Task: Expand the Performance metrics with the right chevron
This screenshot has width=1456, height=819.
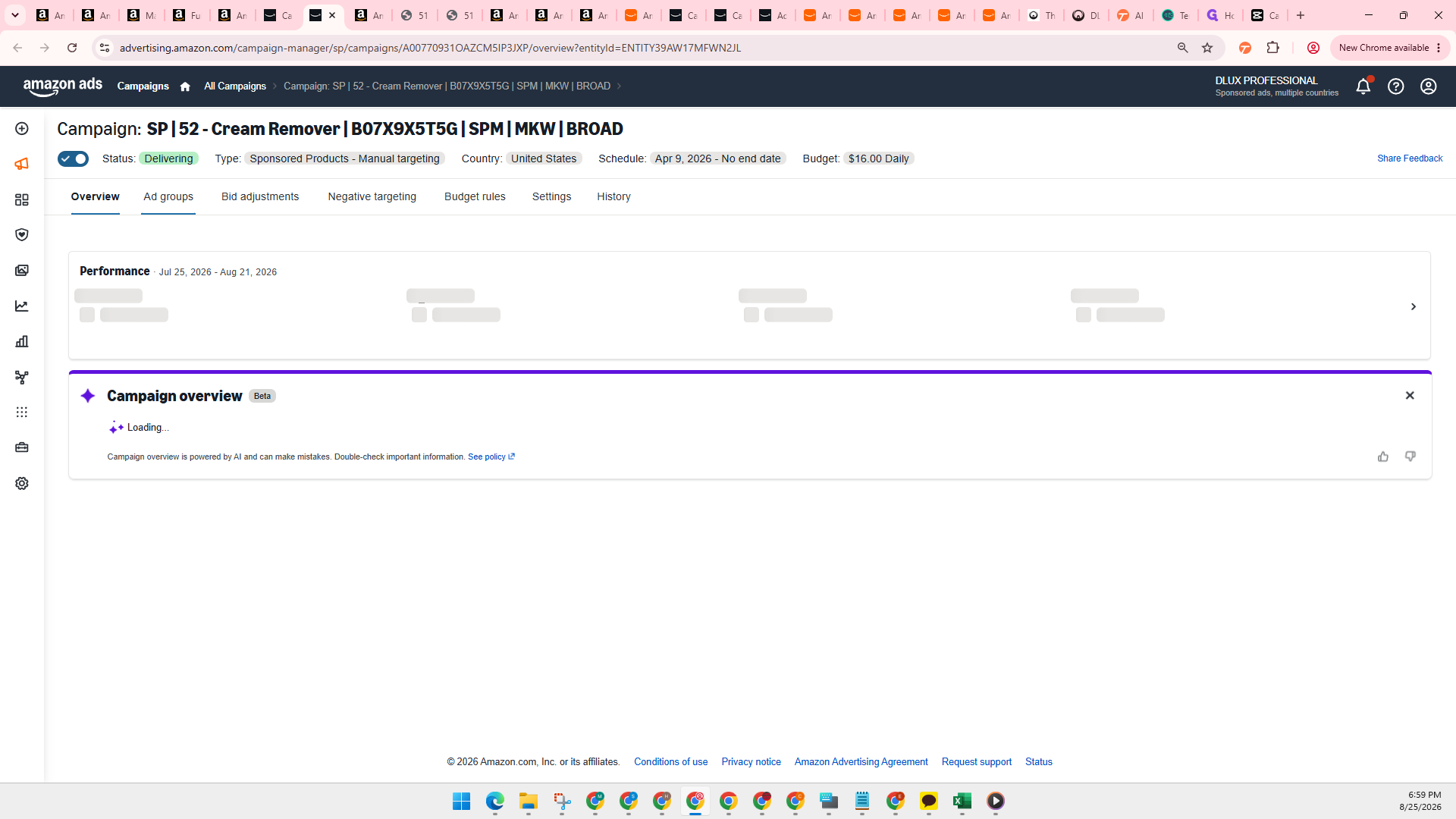Action: coord(1413,306)
